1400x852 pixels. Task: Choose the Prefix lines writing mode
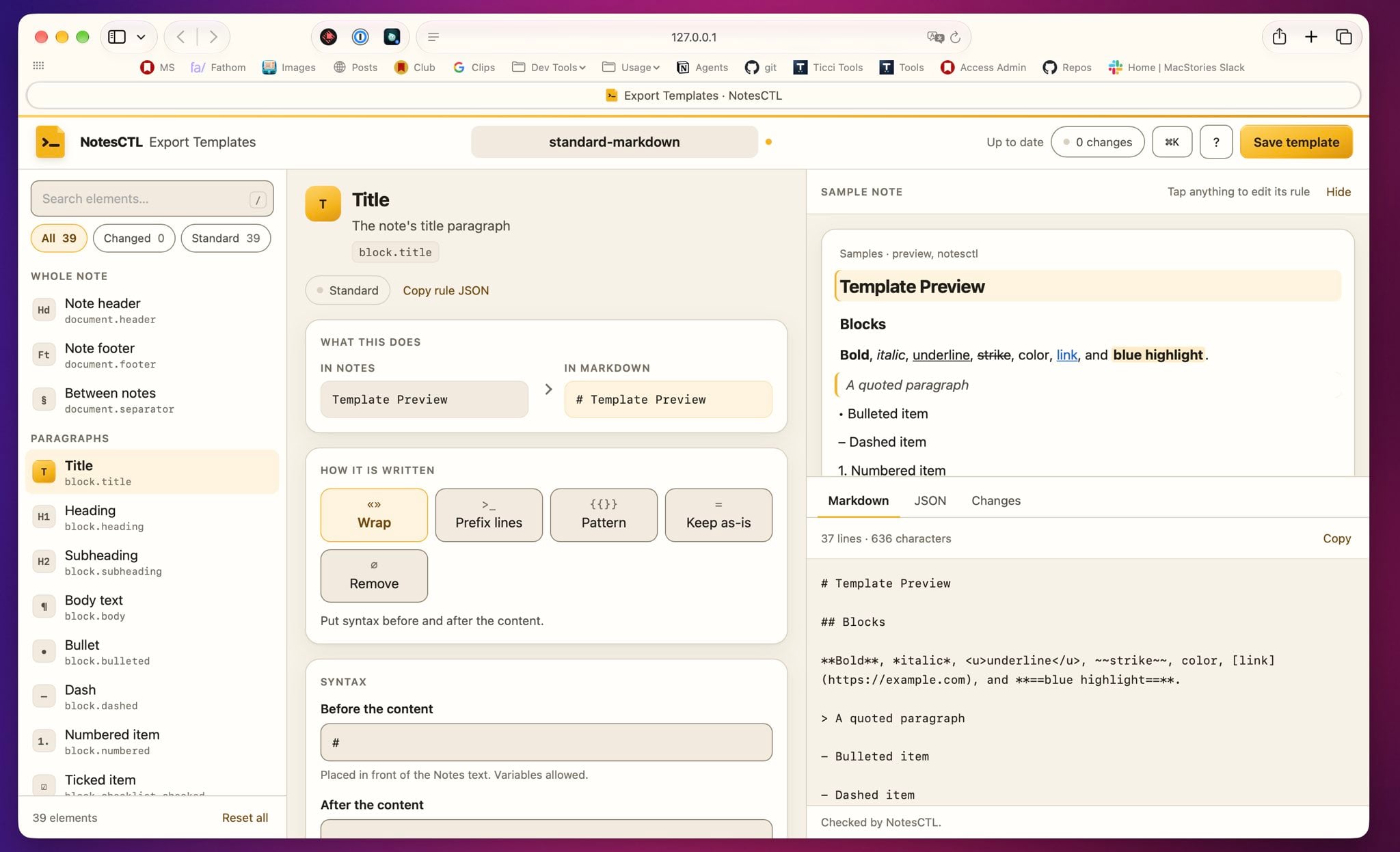tap(489, 515)
